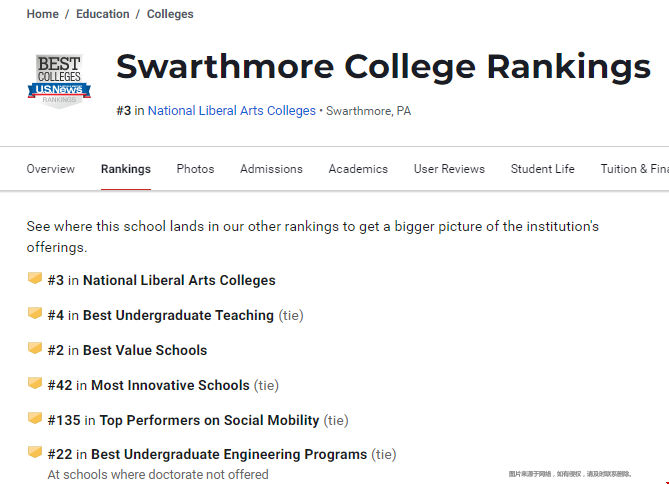Open the Student Life tab

click(x=542, y=169)
